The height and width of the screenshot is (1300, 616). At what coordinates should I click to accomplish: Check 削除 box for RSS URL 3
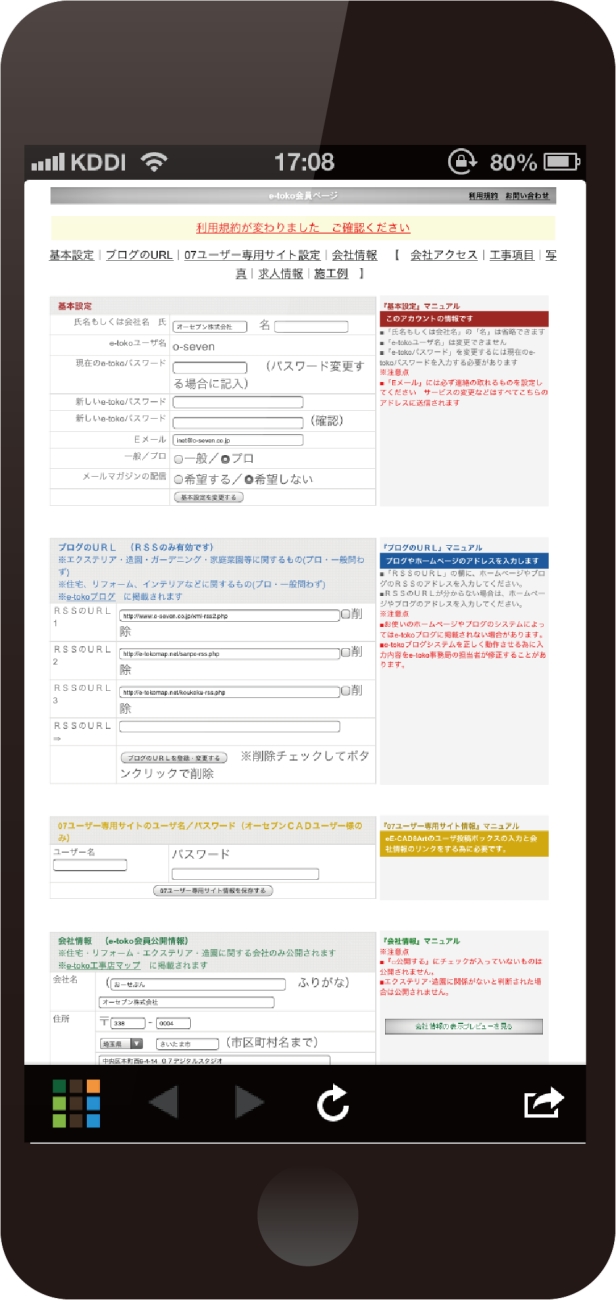[x=346, y=691]
